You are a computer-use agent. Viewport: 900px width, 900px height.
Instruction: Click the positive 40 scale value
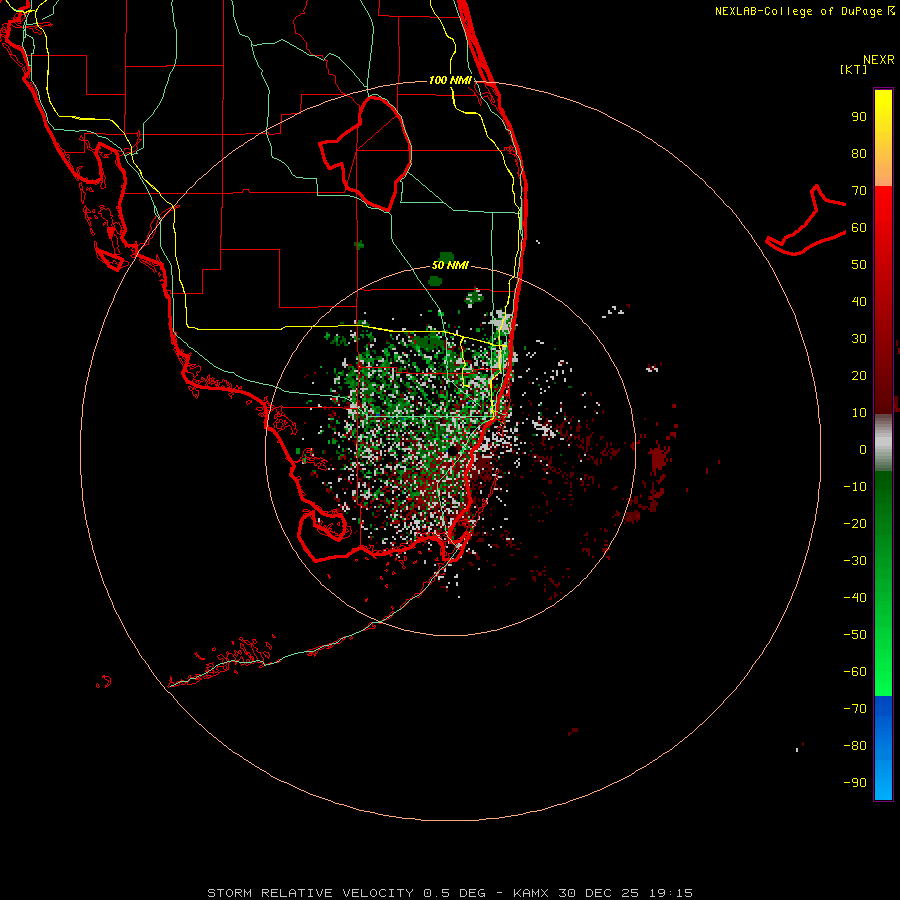(x=859, y=301)
